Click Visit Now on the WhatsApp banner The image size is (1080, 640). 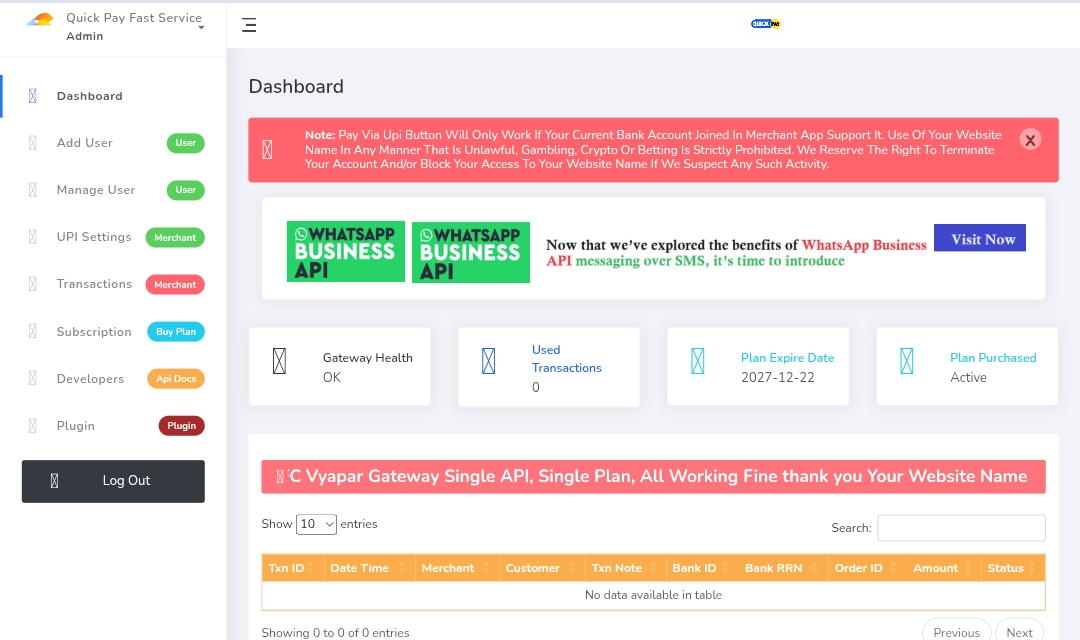pos(979,238)
